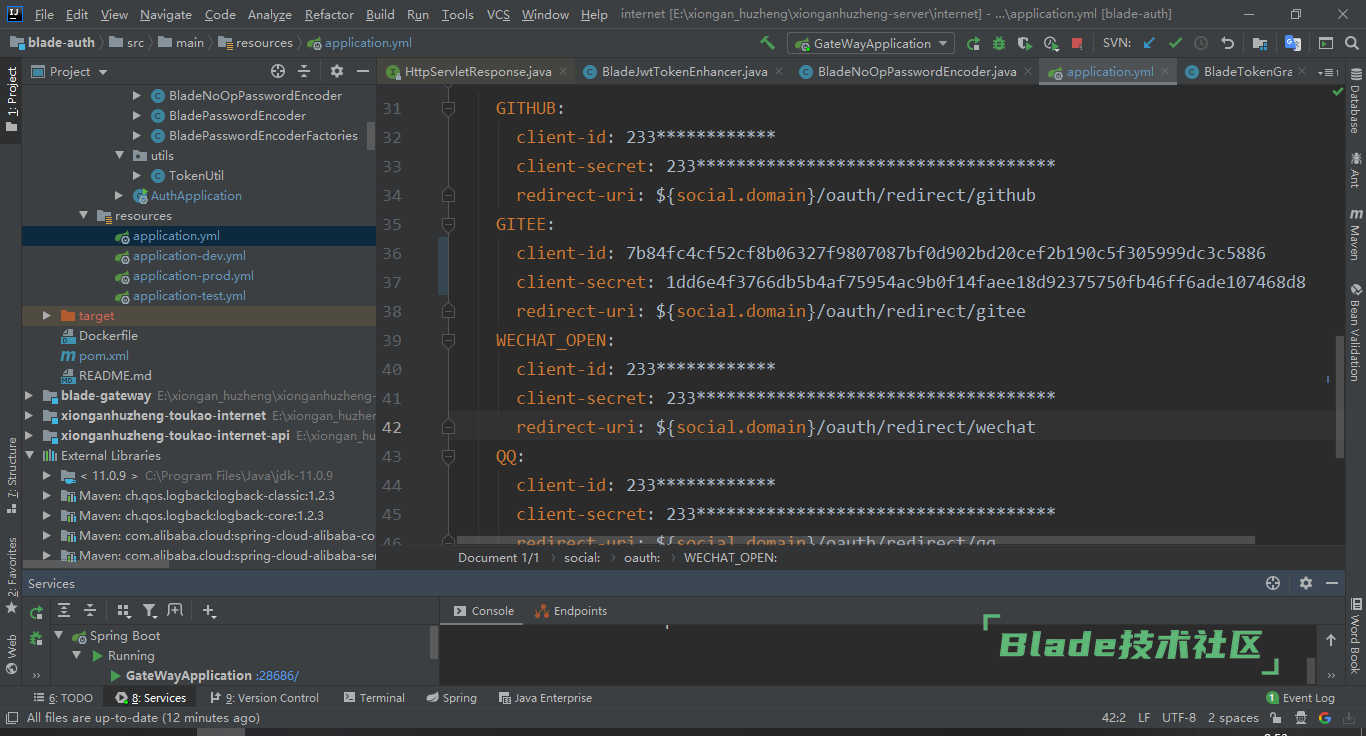Image resolution: width=1366 pixels, height=736 pixels.
Task: Collapse the External Libraries node
Action: point(29,456)
